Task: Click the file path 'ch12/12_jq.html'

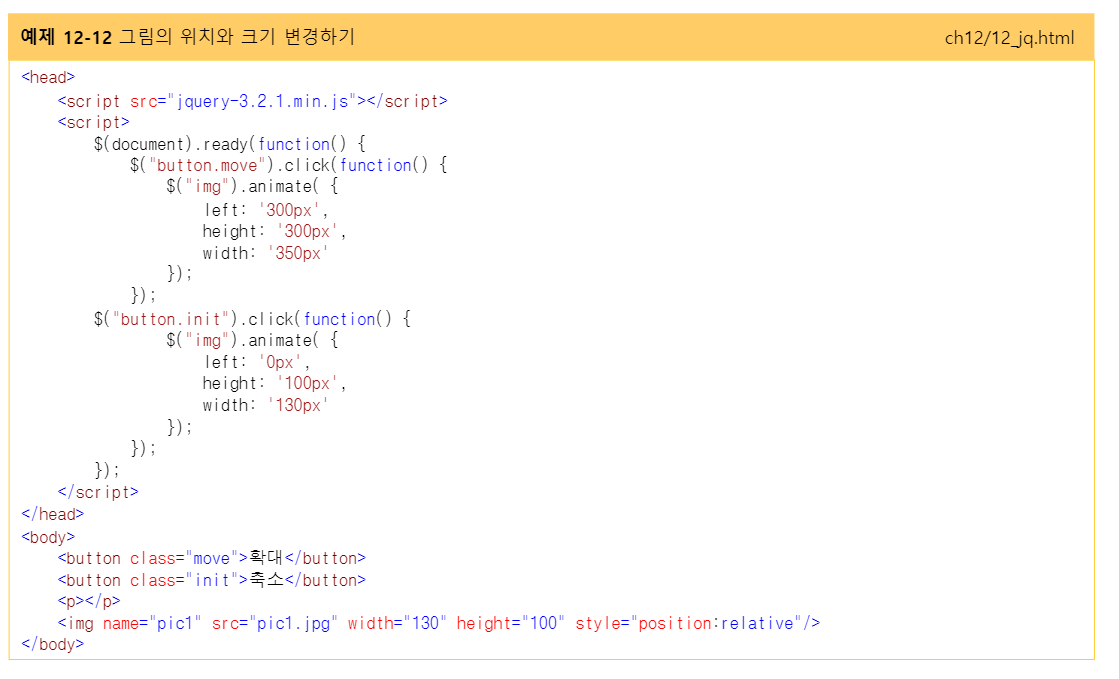Action: 1009,38
